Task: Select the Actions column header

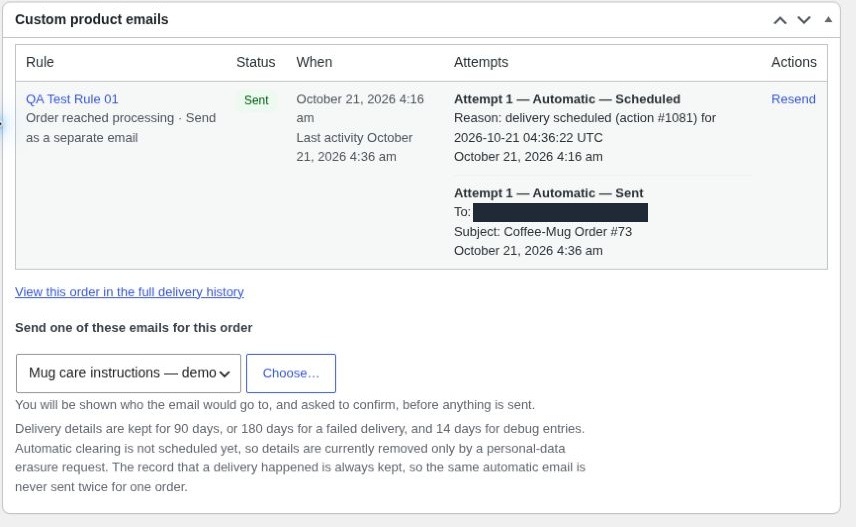Action: [x=794, y=62]
